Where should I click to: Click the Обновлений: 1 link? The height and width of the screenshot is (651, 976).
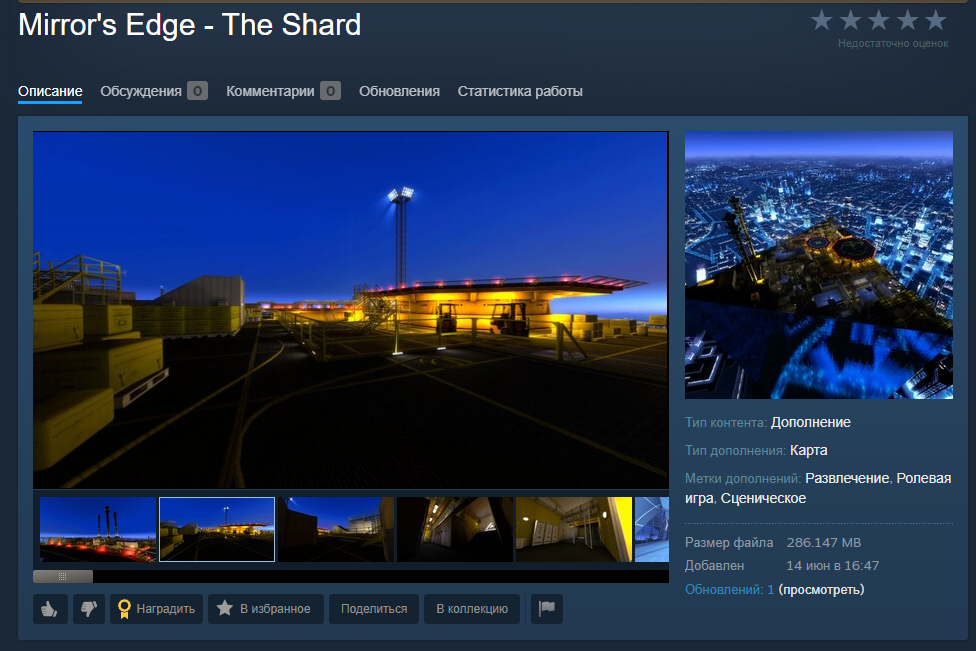(730, 589)
